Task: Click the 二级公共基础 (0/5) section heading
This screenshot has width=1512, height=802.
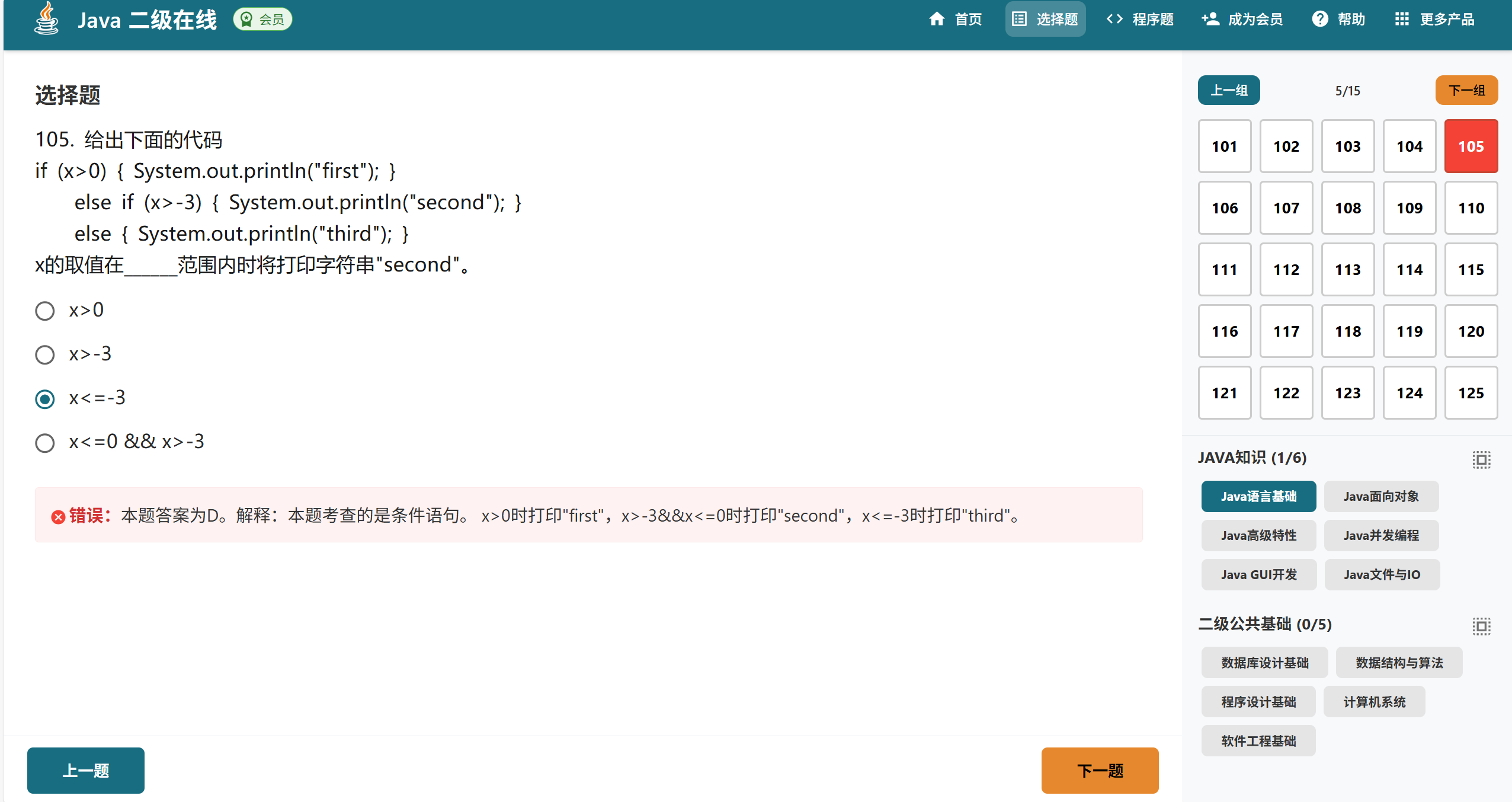Action: pos(1265,624)
